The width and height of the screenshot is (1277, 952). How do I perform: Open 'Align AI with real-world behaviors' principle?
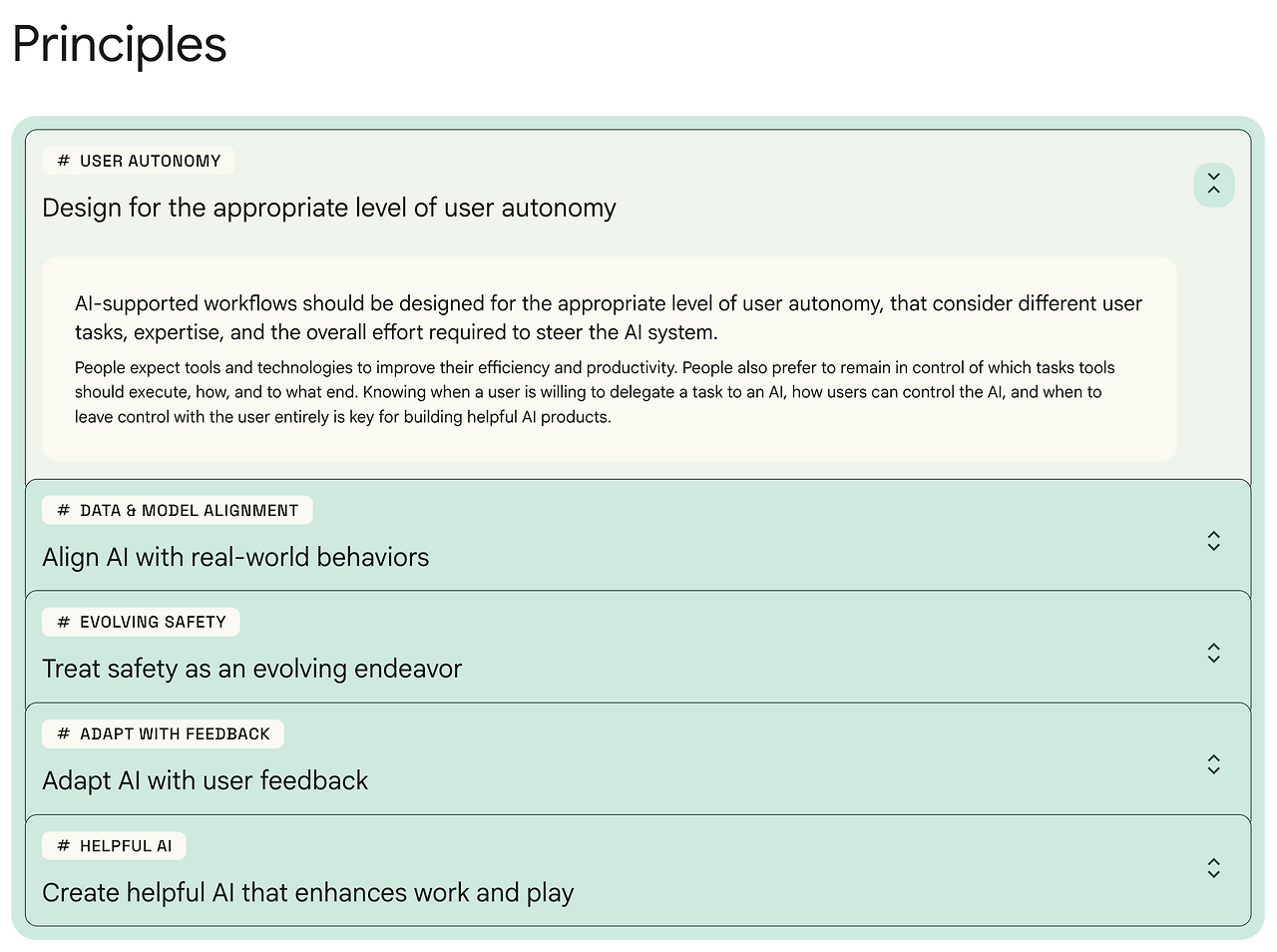[235, 557]
